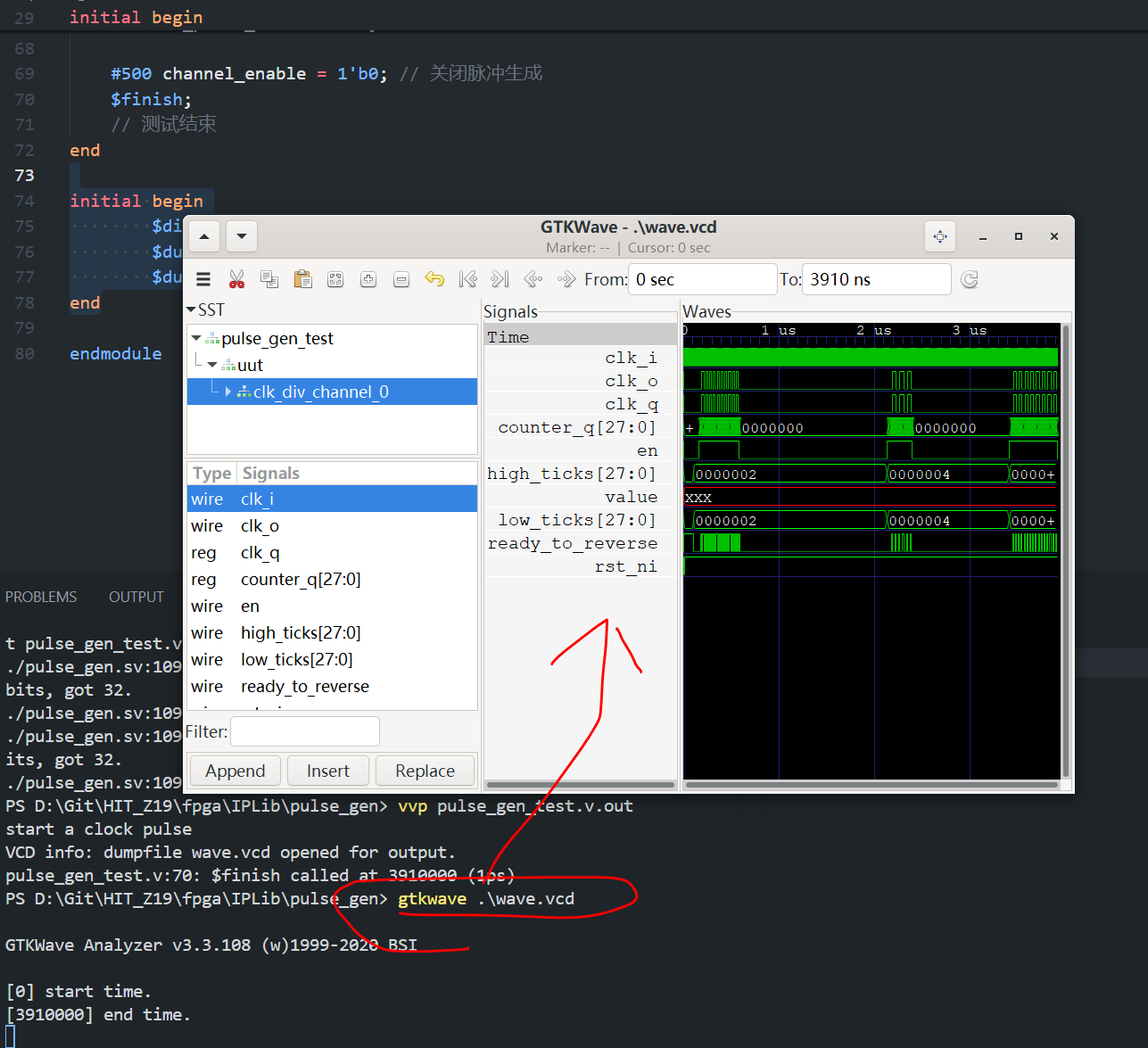Find previous edge arrow icon
Screen dimensions: 1148x1048
click(533, 279)
